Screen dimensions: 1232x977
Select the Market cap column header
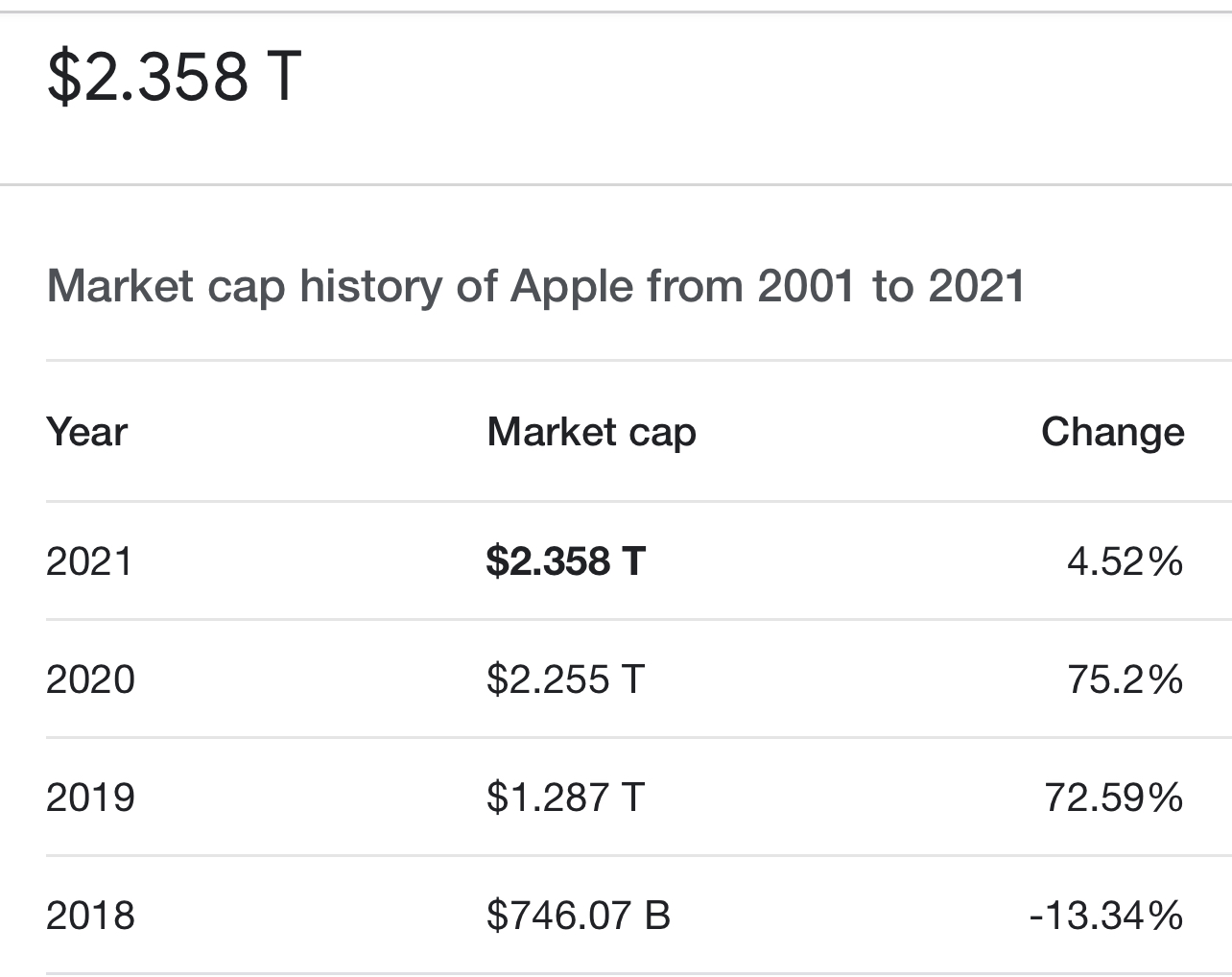591,432
